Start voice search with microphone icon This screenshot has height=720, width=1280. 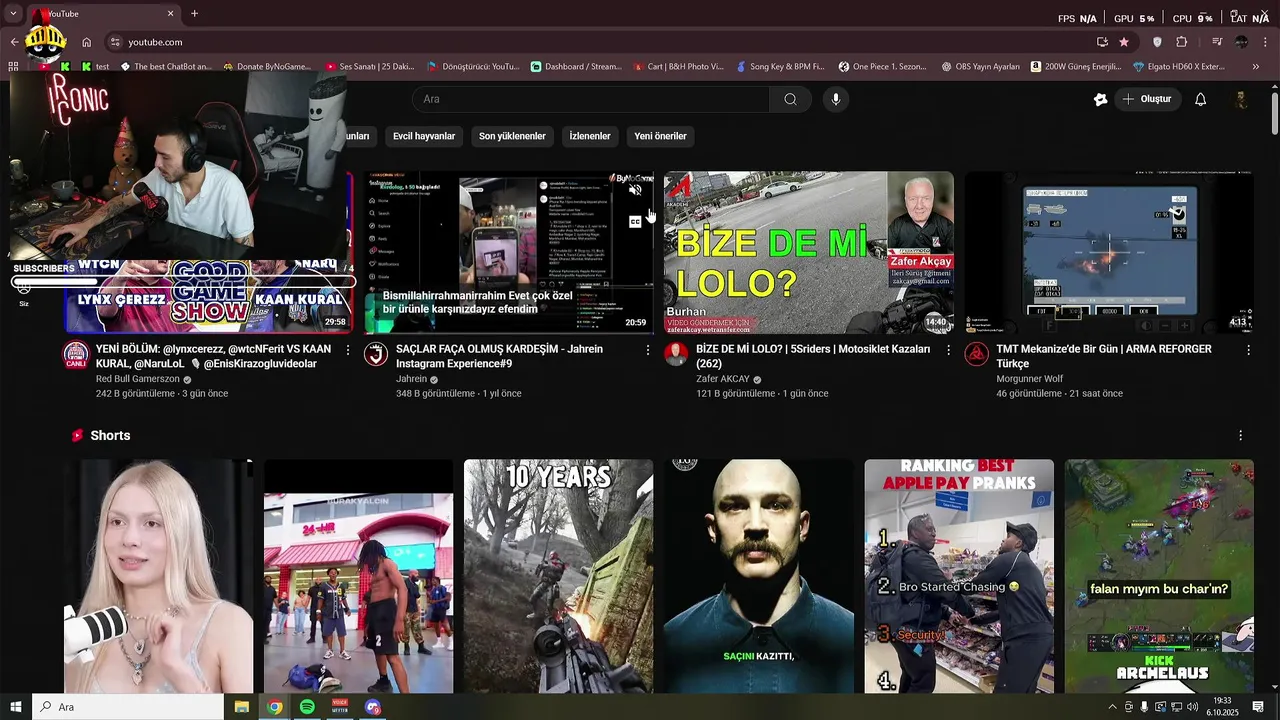click(x=836, y=99)
